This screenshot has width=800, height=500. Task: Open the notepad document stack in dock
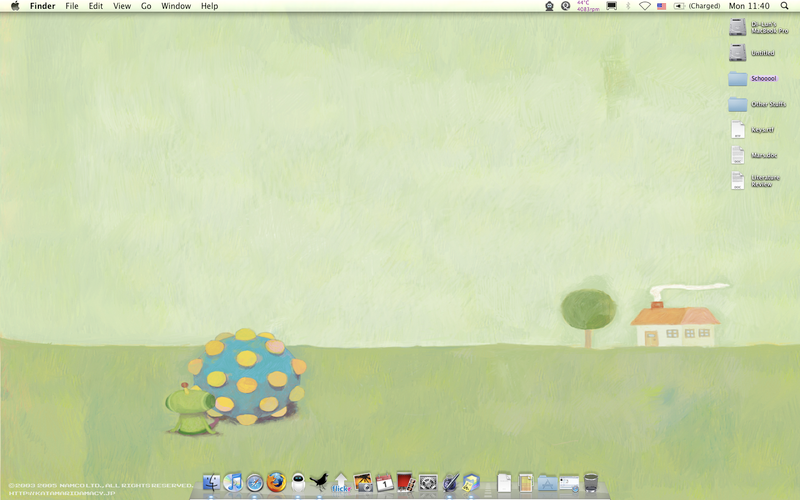526,483
